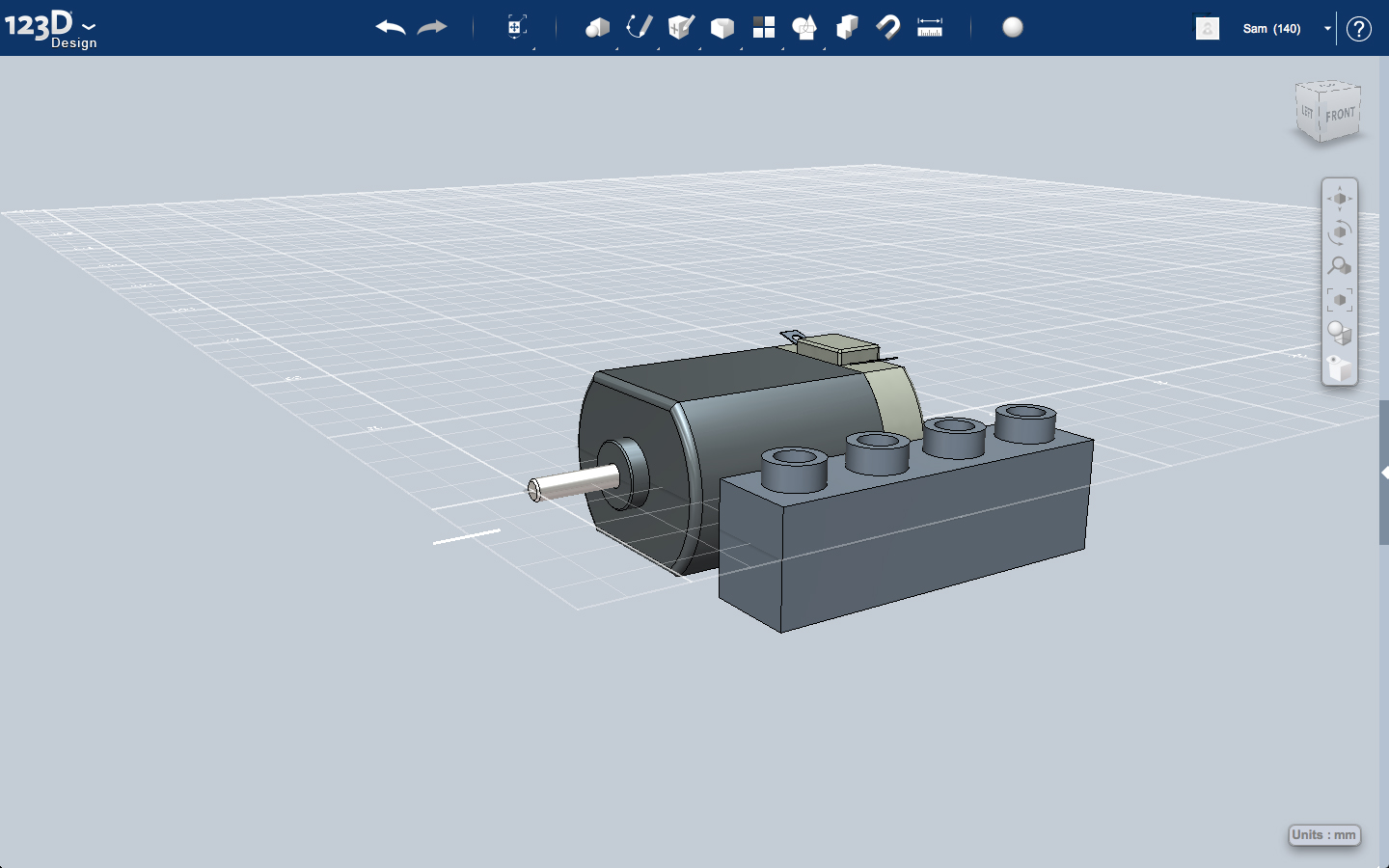The height and width of the screenshot is (868, 1389).
Task: Open the Material sphere picker
Action: point(1013,27)
